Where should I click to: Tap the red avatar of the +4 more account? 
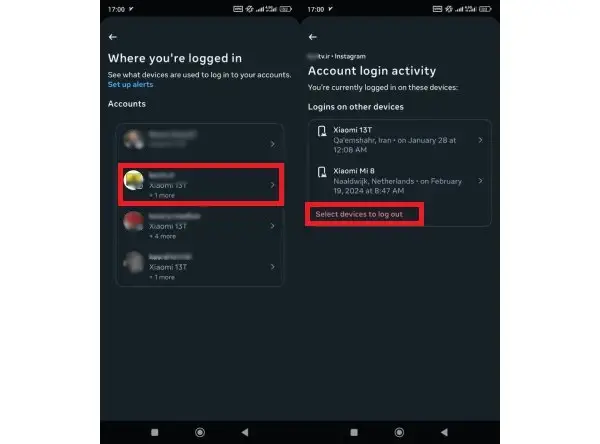134,223
